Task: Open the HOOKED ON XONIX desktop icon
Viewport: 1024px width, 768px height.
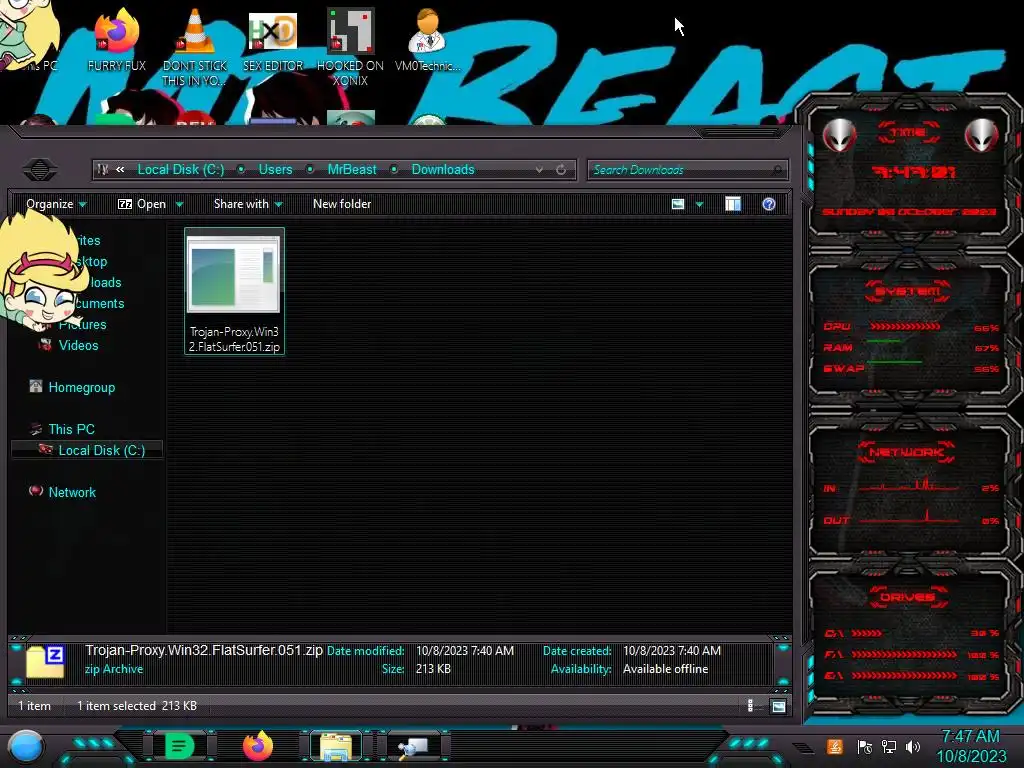Action: point(350,46)
